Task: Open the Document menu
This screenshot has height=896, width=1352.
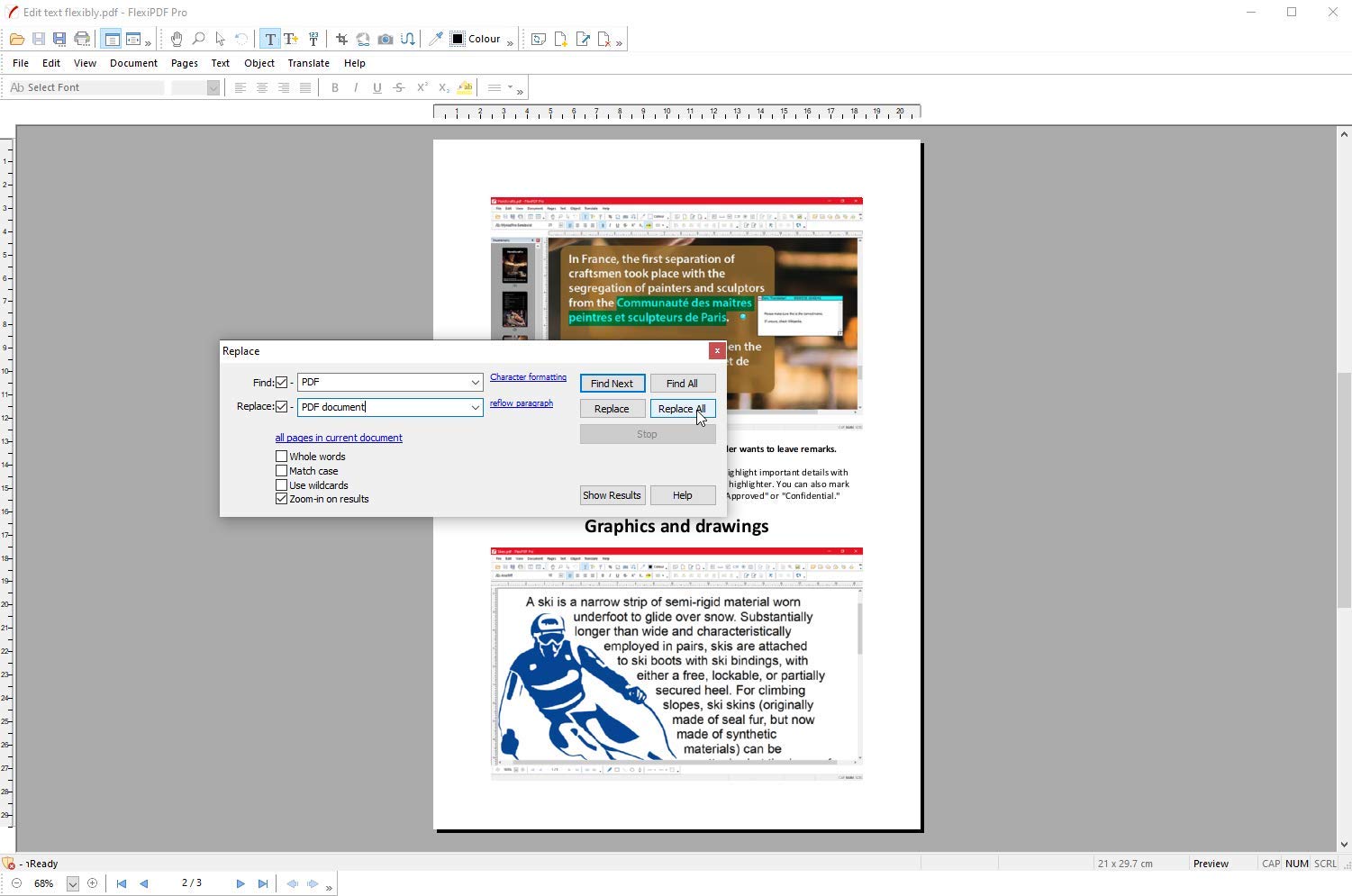Action: click(x=133, y=63)
